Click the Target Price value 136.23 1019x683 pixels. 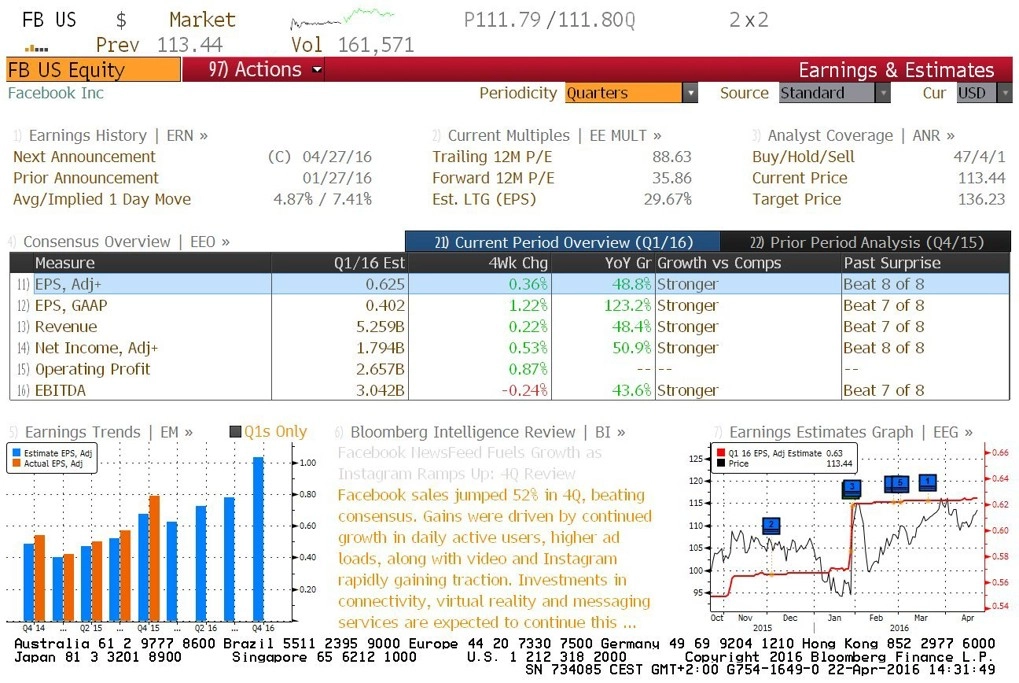(x=981, y=199)
